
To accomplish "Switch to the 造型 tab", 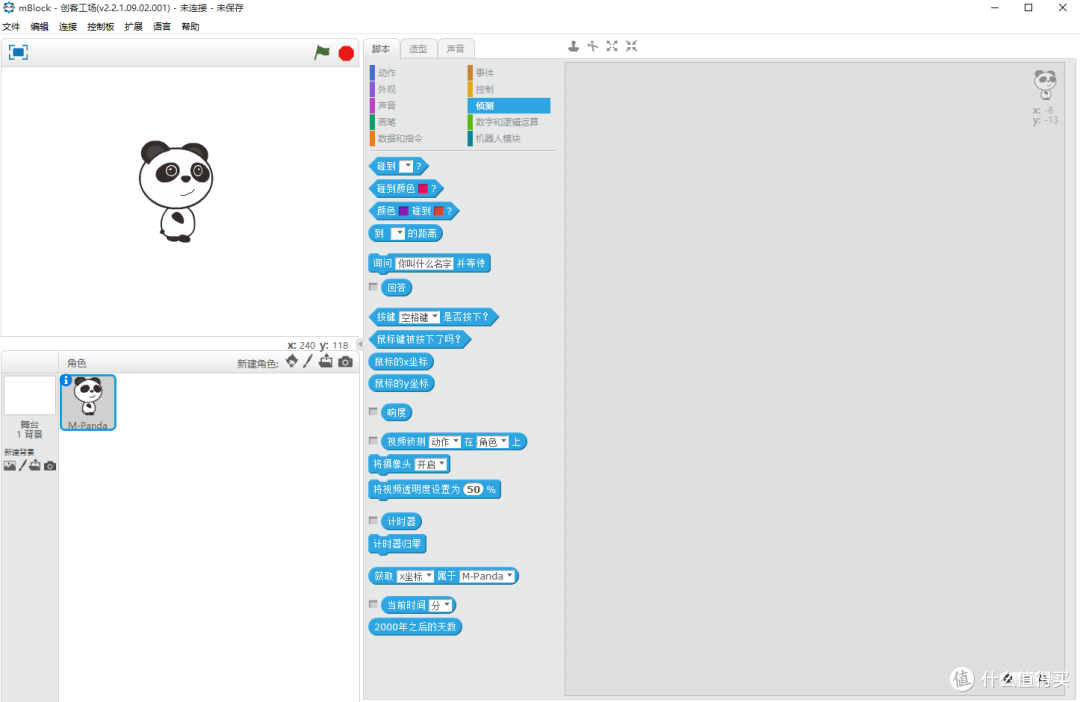I will [418, 49].
